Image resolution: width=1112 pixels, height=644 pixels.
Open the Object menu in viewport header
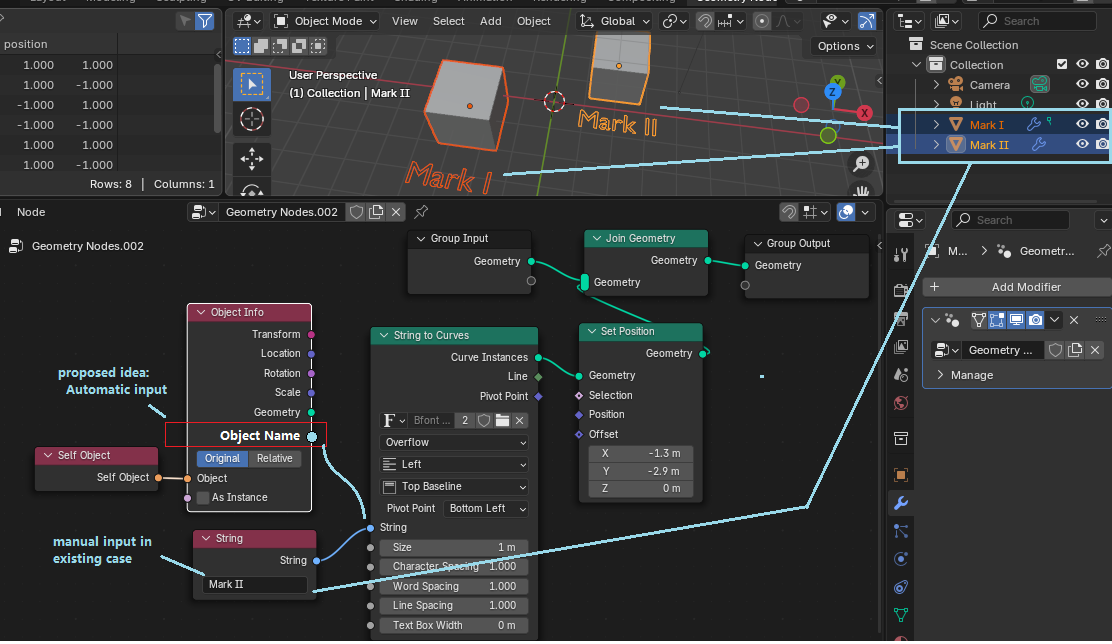click(534, 21)
